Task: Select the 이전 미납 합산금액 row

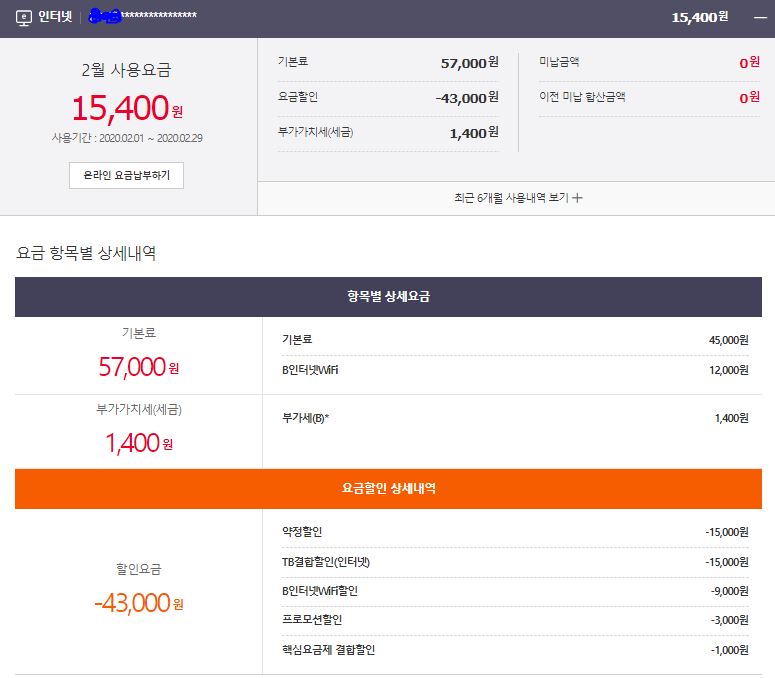Action: point(643,97)
